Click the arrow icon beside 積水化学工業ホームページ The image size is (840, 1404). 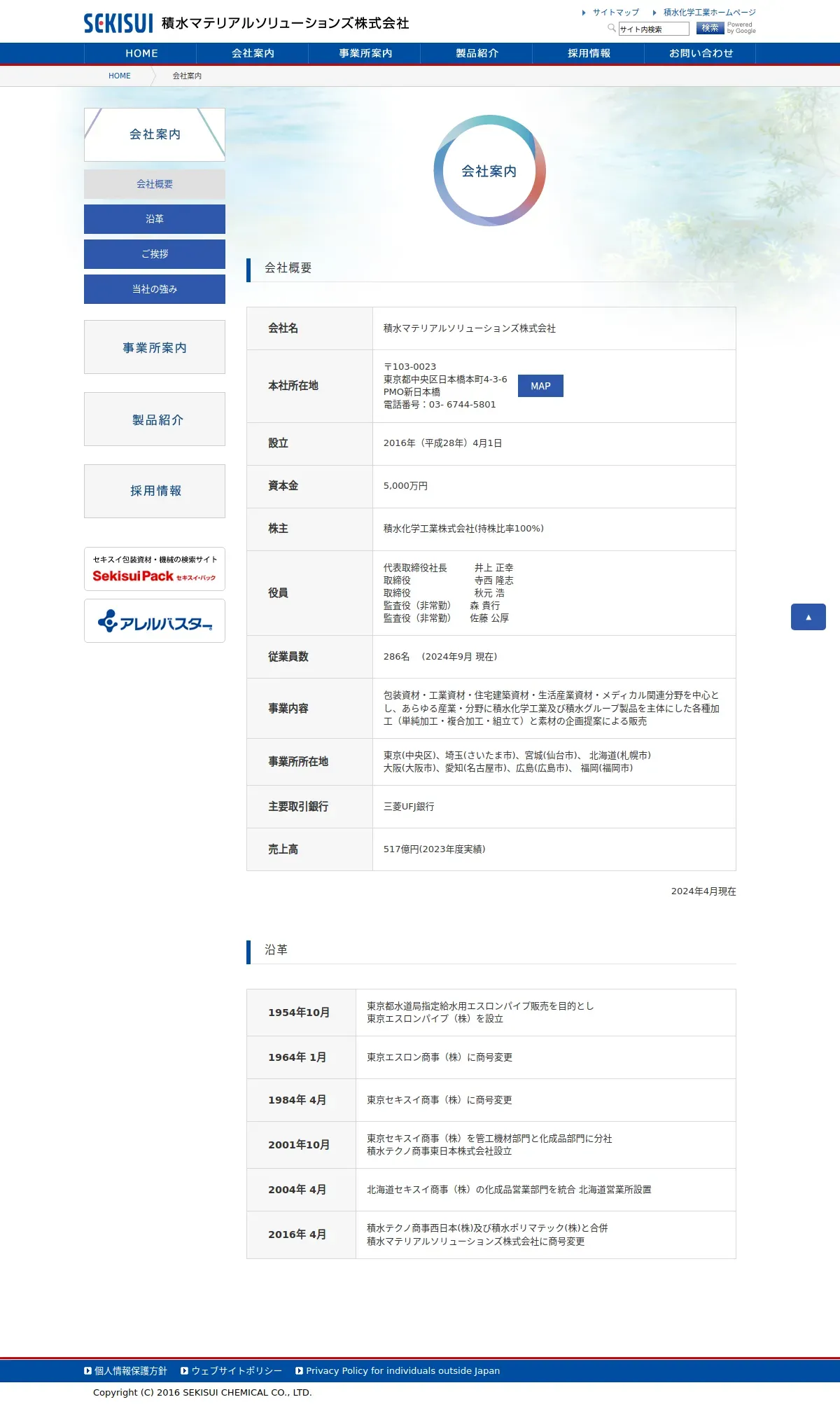pos(654,13)
